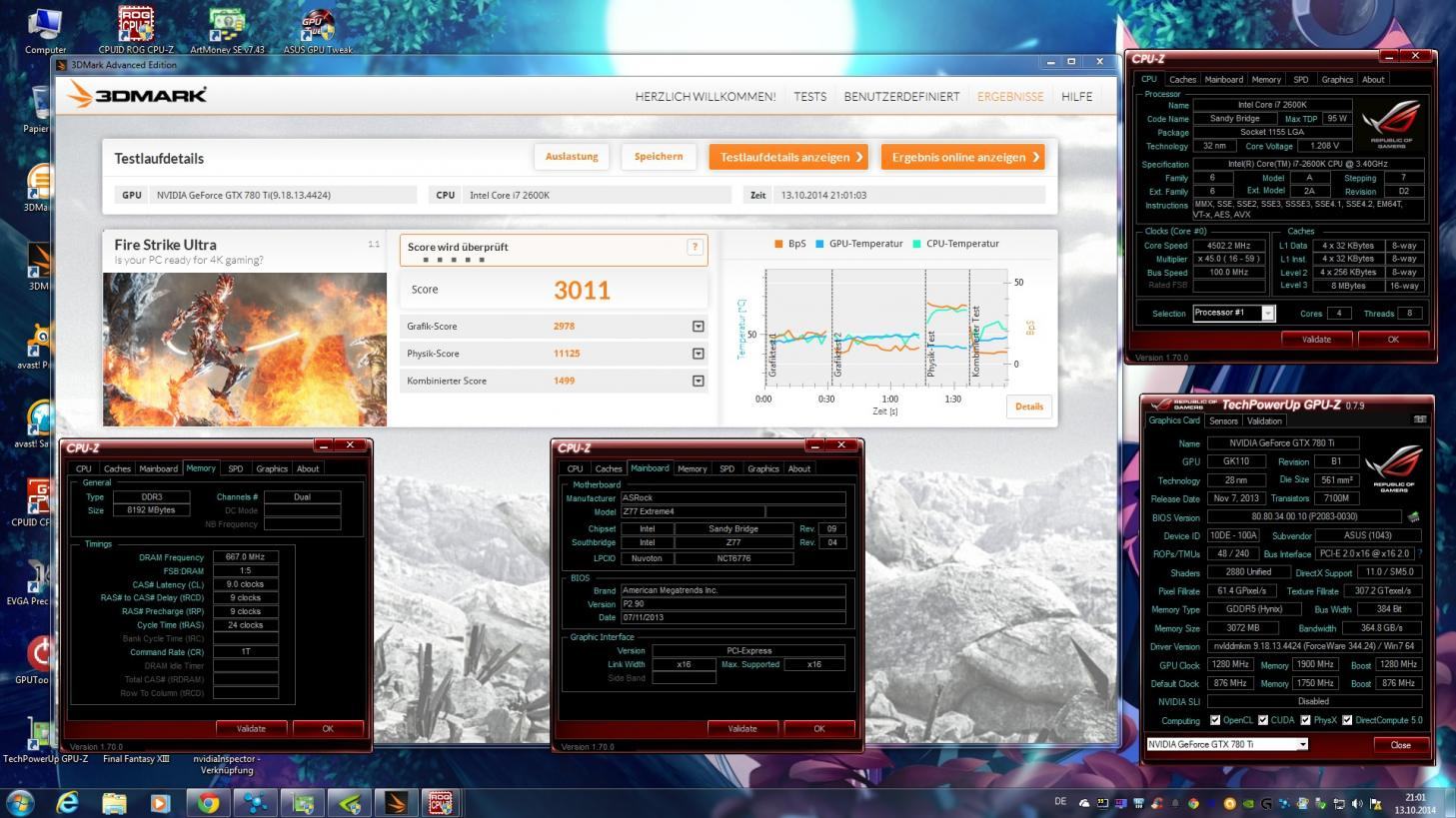Open the BENUTZERDEFINIERT tab

(x=901, y=97)
